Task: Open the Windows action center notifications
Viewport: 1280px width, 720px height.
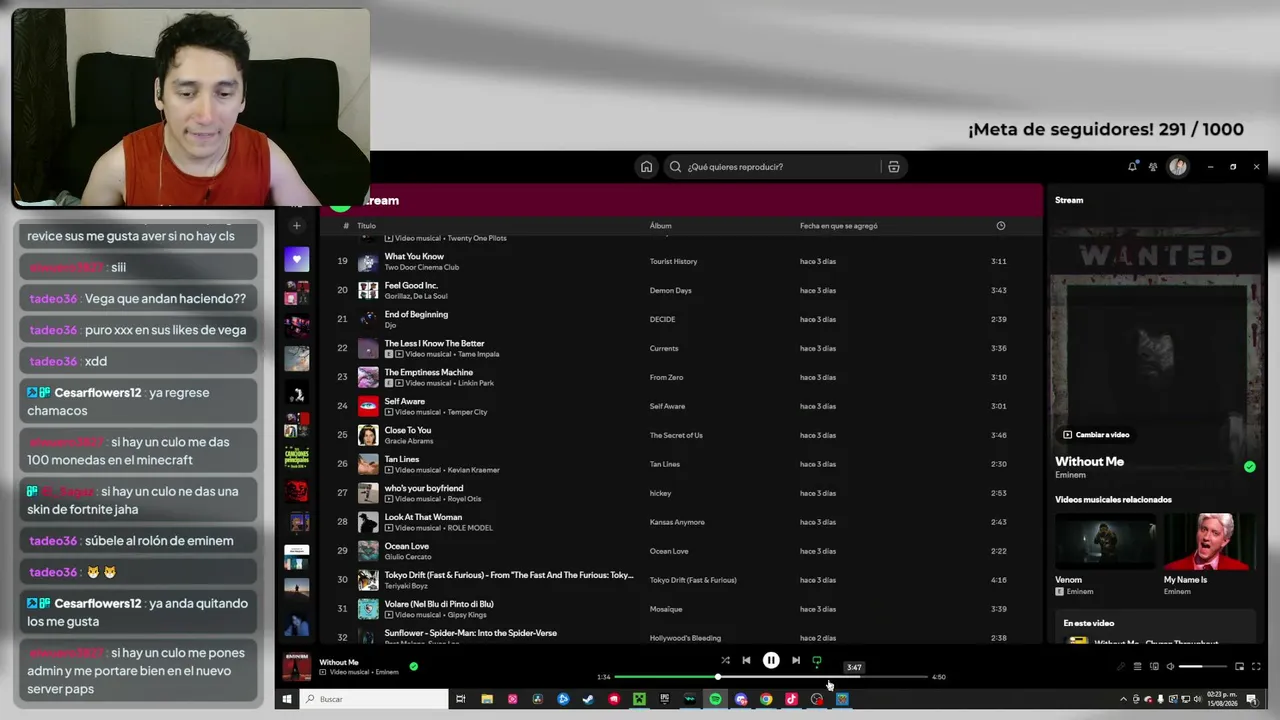Action: tap(1251, 699)
